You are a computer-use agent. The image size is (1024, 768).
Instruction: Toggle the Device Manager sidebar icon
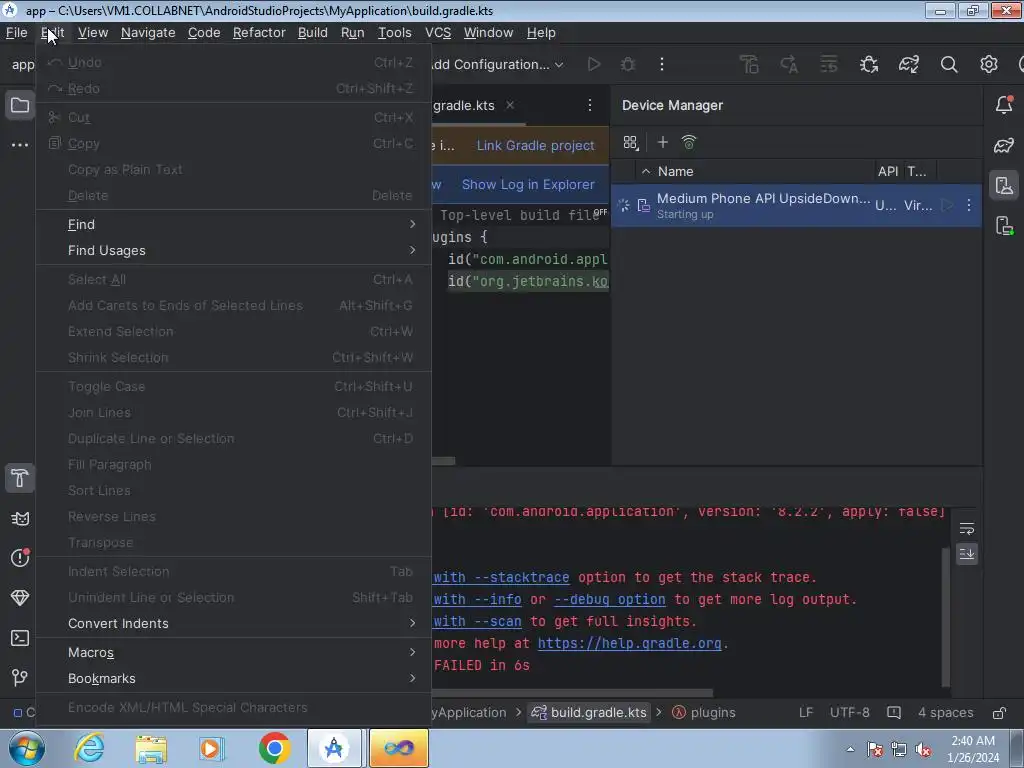[x=1004, y=185]
